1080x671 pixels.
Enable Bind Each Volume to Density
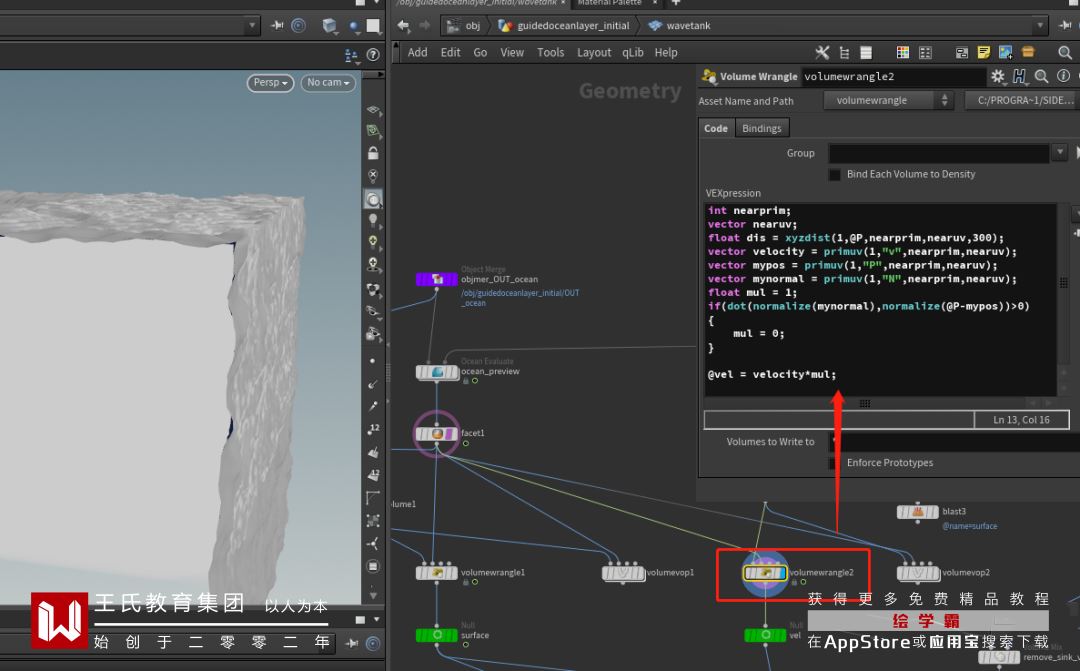(835, 174)
